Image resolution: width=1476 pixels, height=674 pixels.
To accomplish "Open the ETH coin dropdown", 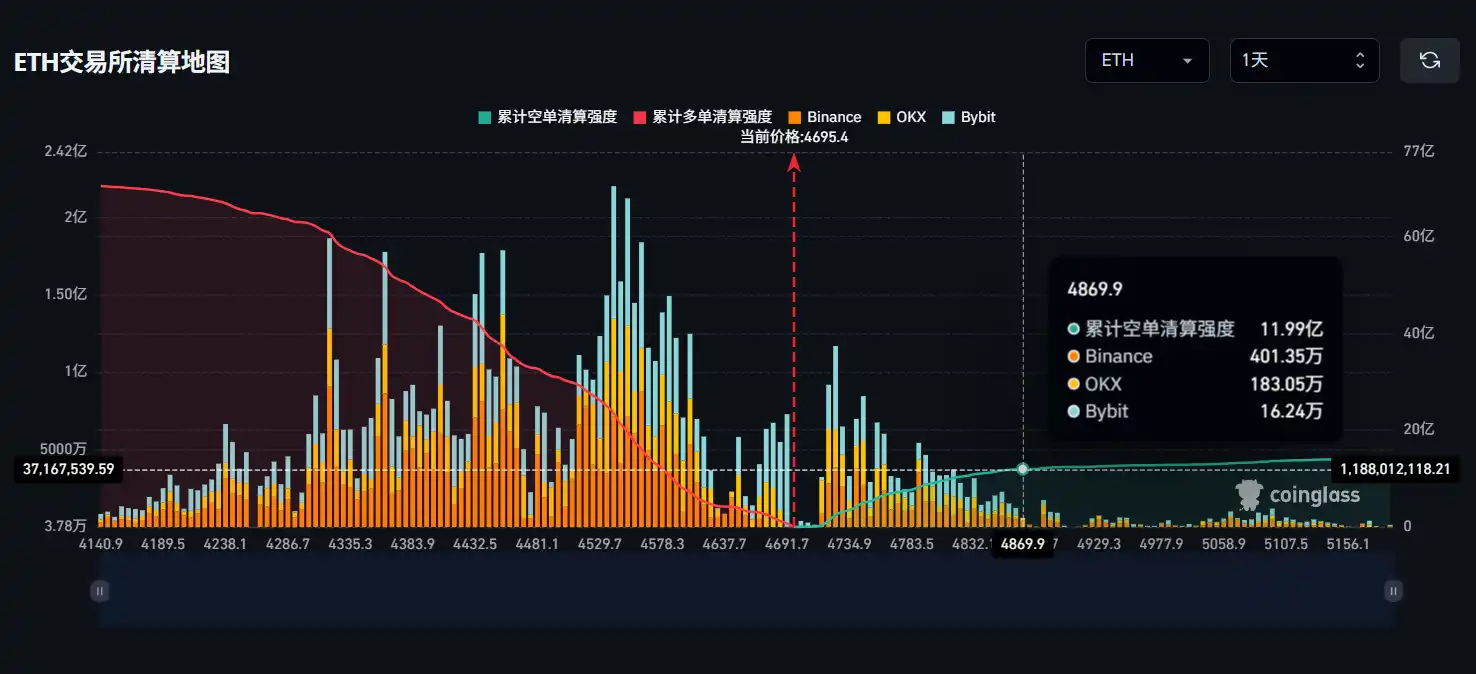I will click(1147, 60).
